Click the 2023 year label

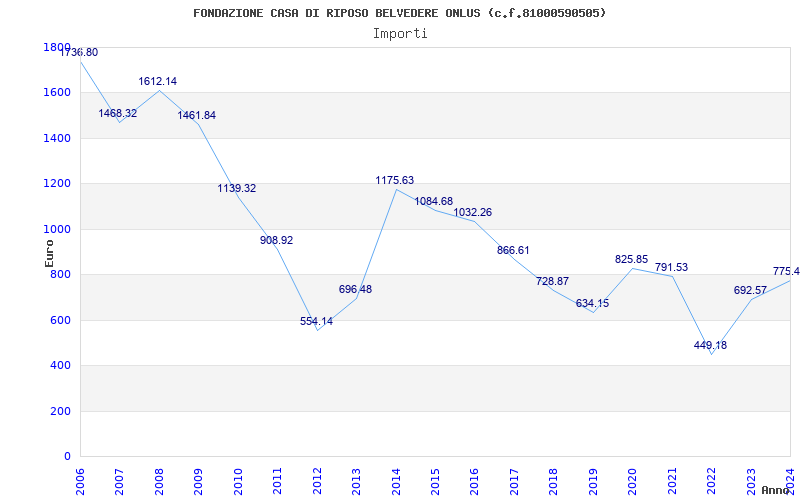tap(751, 481)
